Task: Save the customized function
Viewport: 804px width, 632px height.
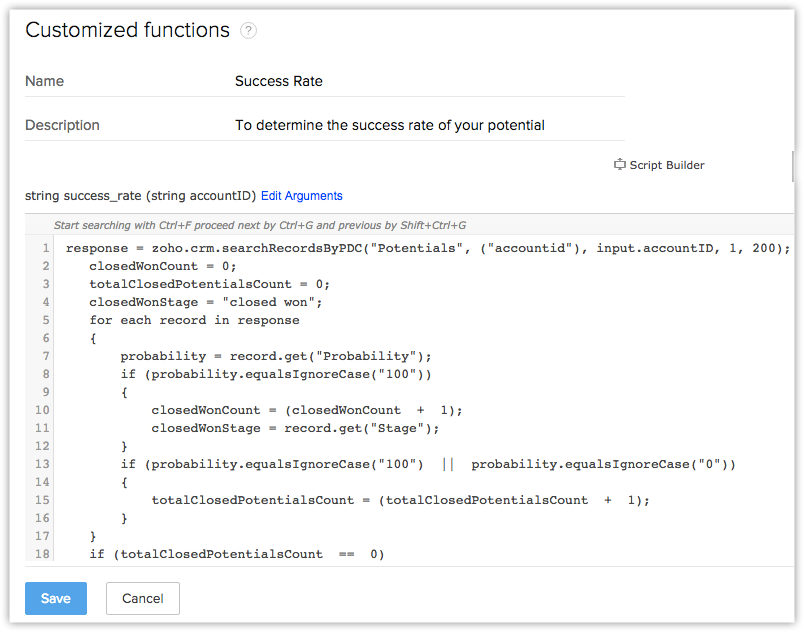Action: pos(56,598)
